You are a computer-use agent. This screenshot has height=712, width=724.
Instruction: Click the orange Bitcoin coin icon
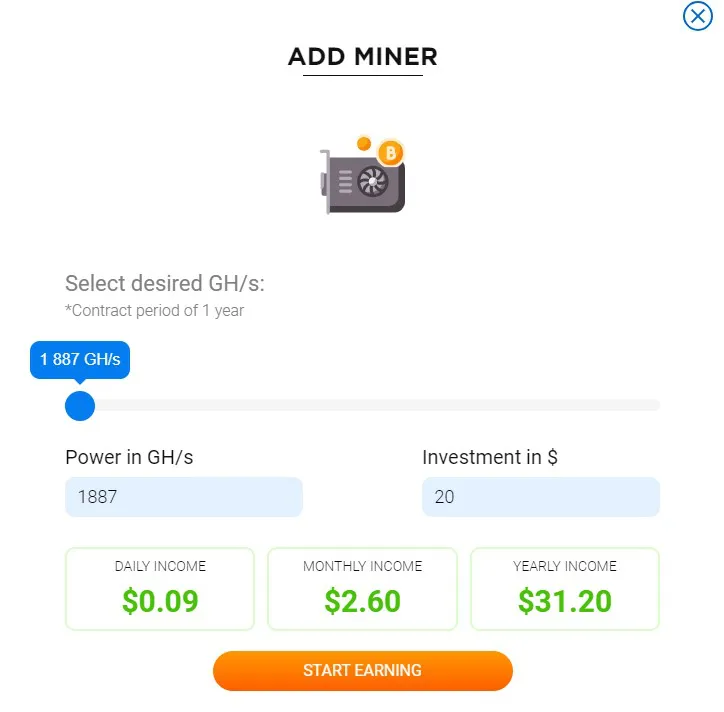click(x=391, y=152)
